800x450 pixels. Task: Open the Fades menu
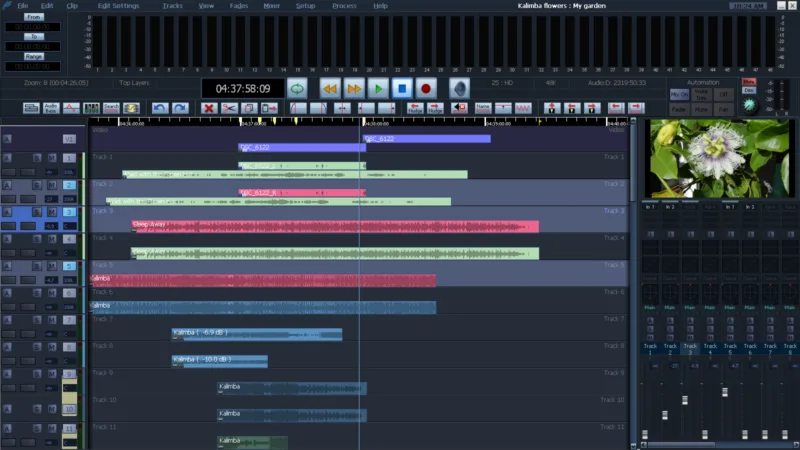[x=238, y=6]
